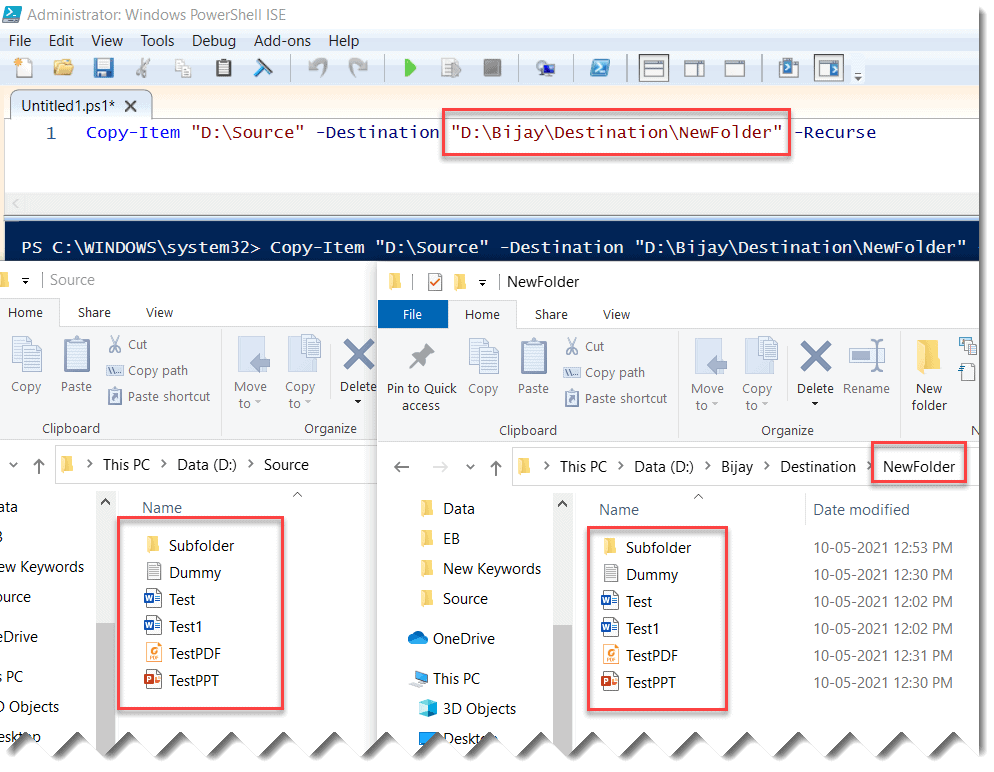Launch PowerShell.exe from the blue toolbar icon

point(600,68)
